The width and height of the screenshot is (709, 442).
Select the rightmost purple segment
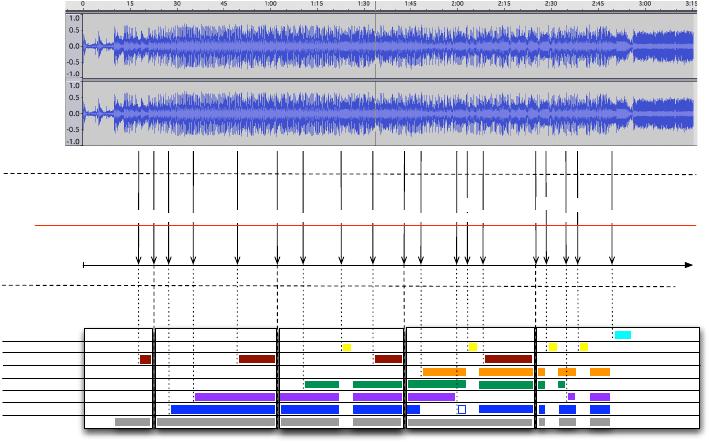click(599, 397)
